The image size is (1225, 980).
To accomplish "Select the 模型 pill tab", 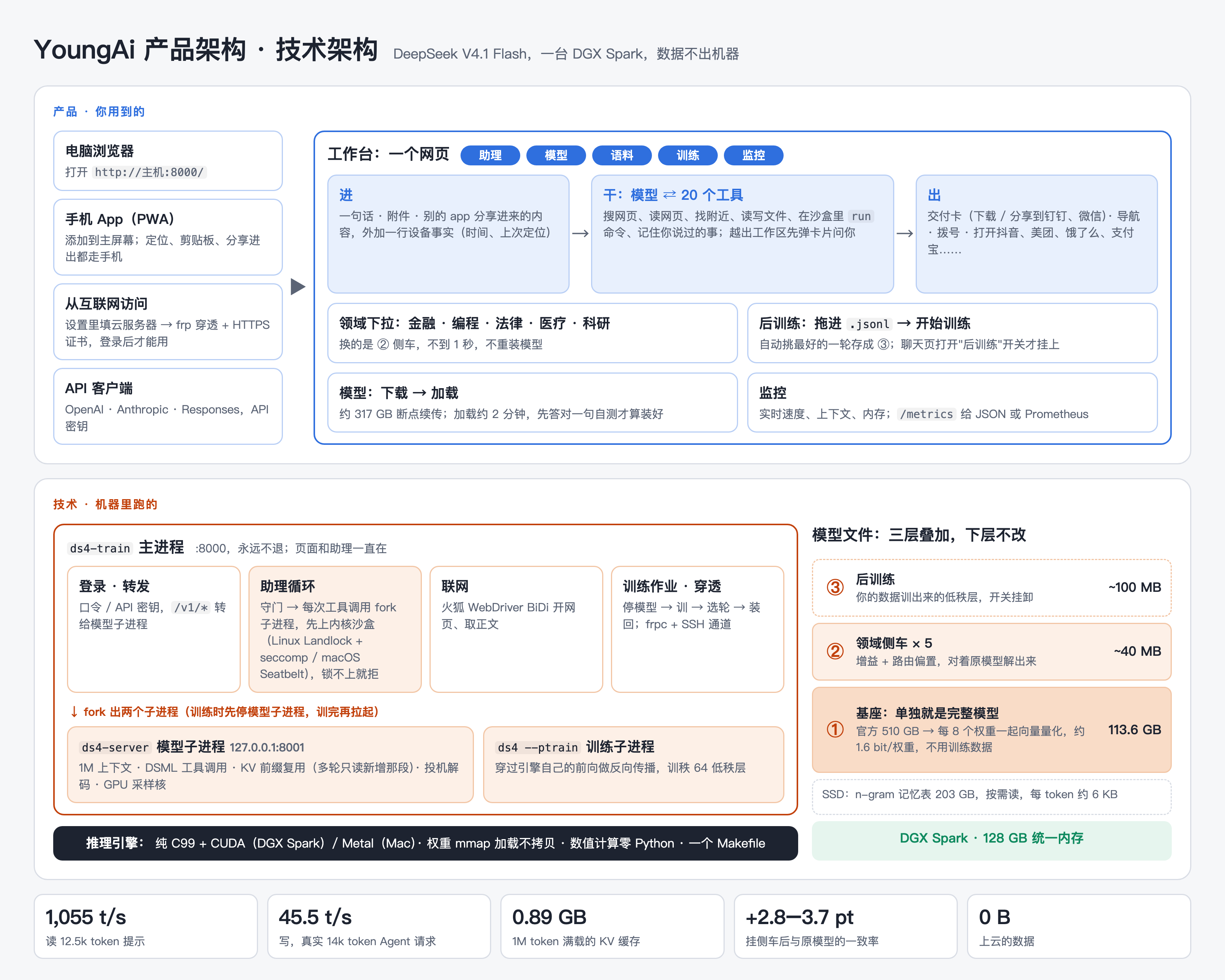I will pos(556,155).
